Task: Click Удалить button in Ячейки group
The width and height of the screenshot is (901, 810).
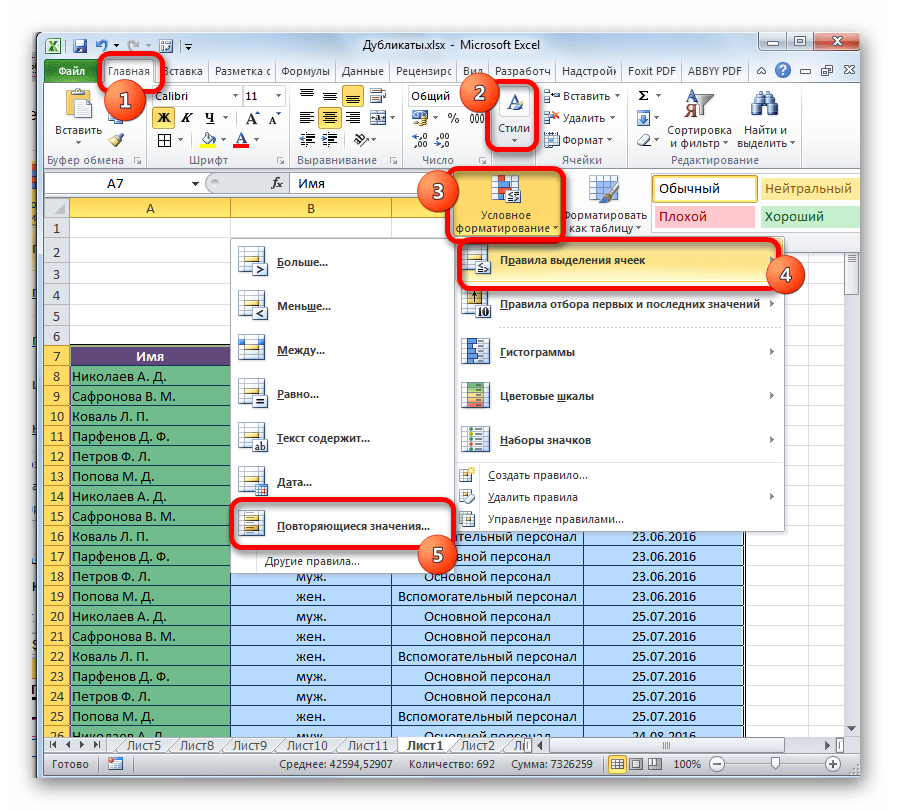Action: tap(580, 118)
